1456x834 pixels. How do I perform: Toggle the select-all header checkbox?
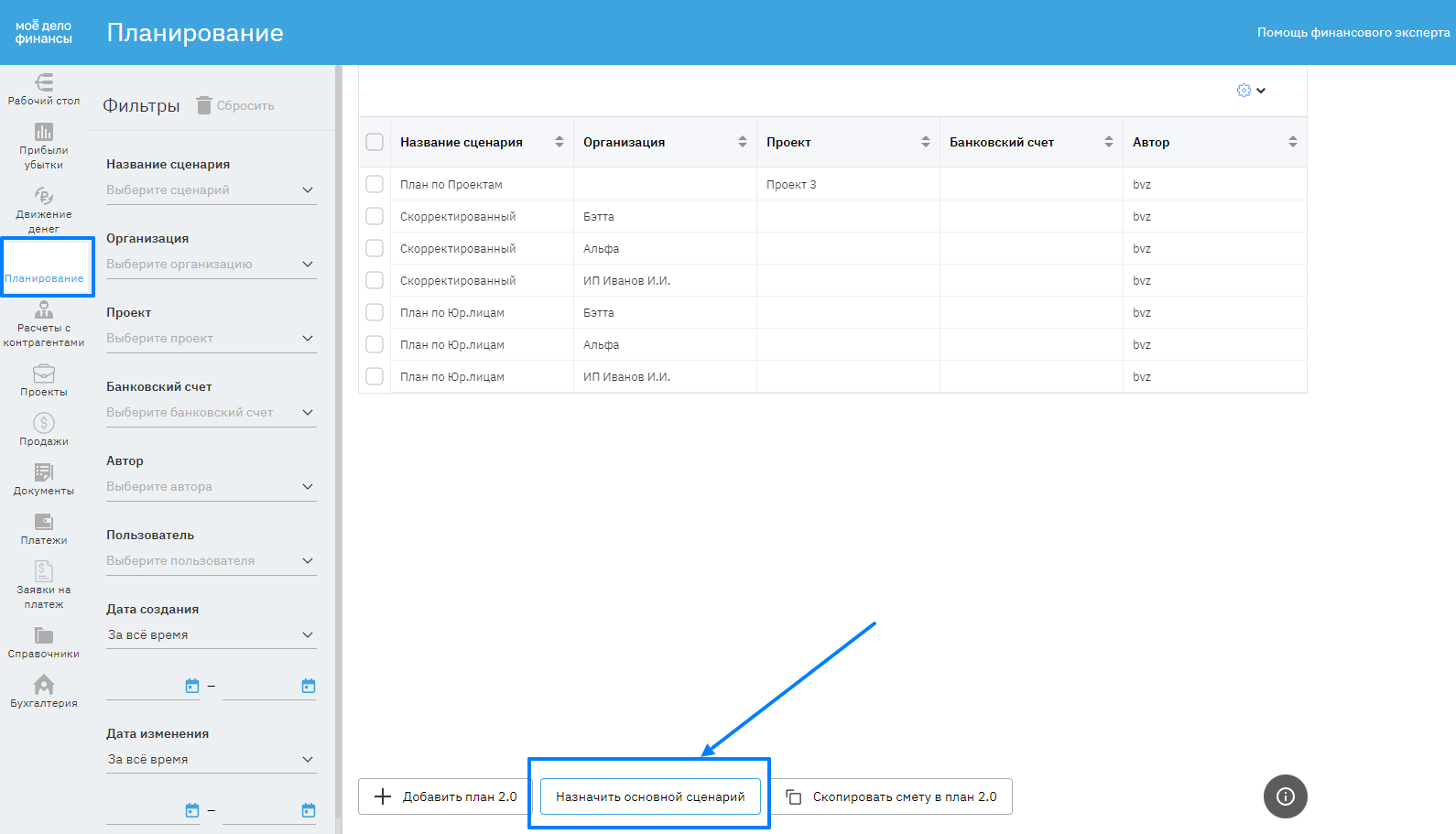(x=375, y=142)
